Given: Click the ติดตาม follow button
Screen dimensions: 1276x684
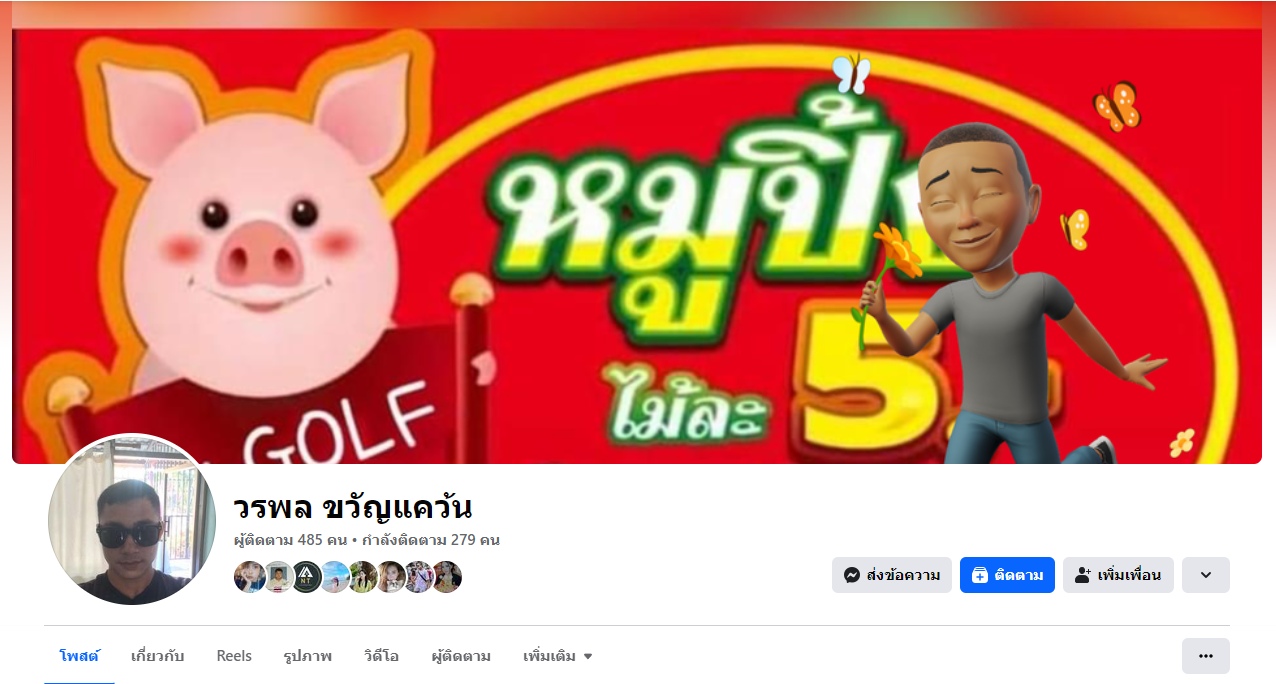Looking at the screenshot, I should pos(1007,575).
